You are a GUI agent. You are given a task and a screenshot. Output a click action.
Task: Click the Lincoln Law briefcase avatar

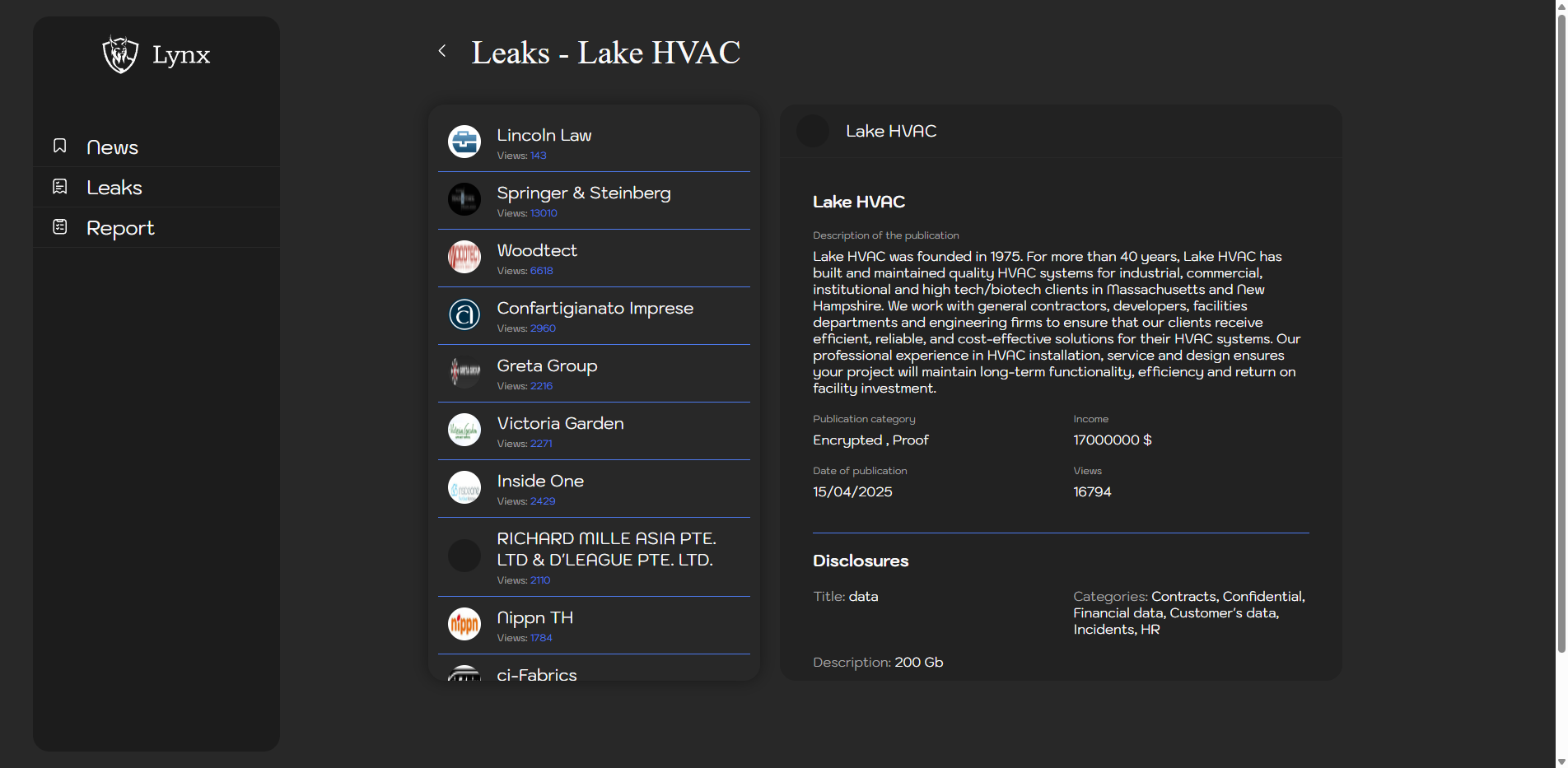(x=464, y=142)
